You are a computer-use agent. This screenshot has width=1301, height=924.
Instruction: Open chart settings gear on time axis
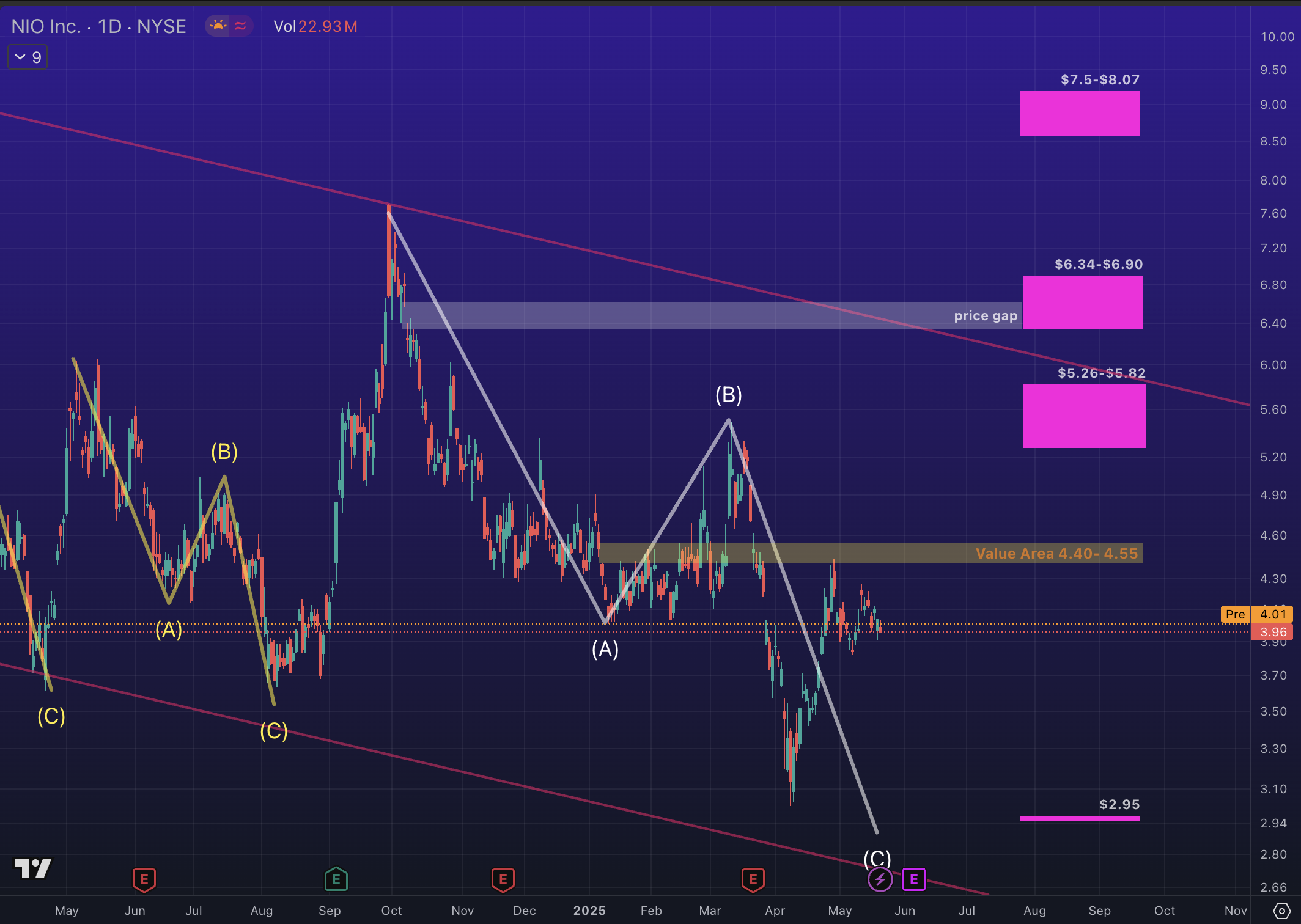tap(1281, 911)
